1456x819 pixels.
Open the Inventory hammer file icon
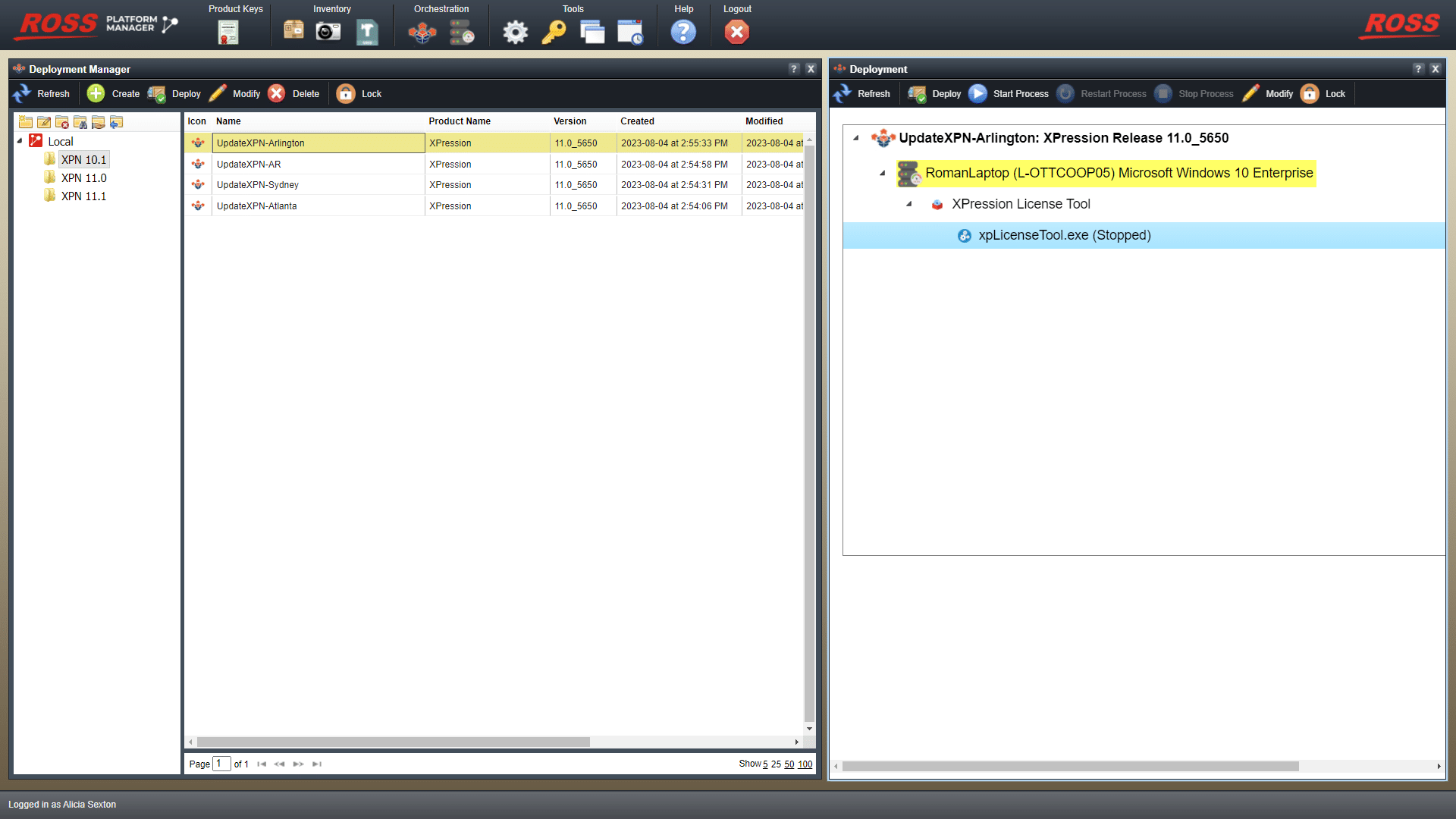367,32
